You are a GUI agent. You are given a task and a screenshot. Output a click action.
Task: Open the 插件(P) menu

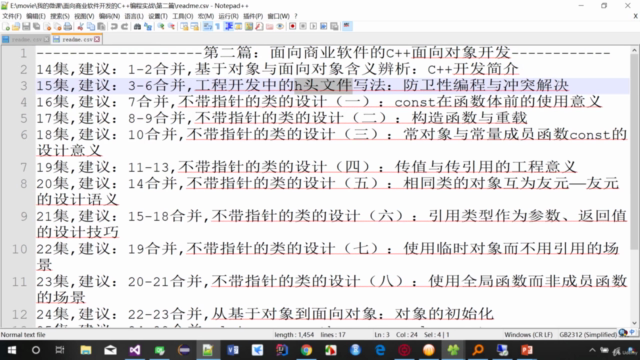pyautogui.click(x=253, y=16)
